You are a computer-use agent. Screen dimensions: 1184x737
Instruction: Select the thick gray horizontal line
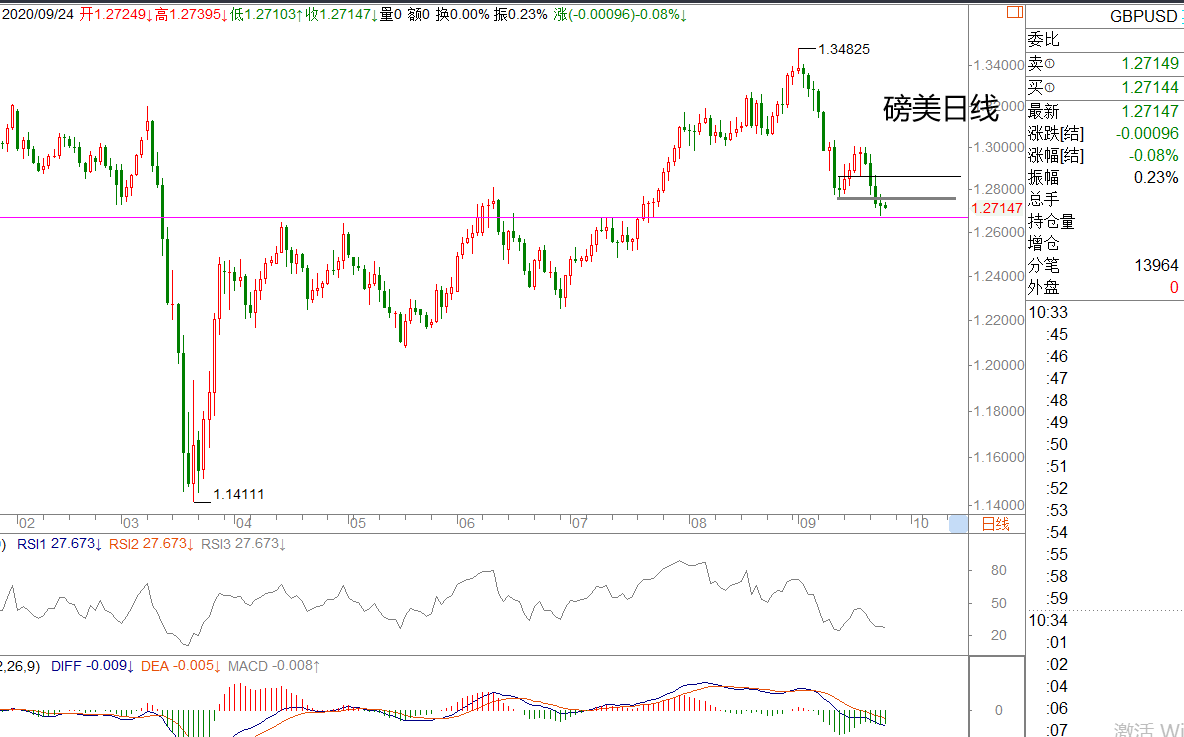point(896,199)
